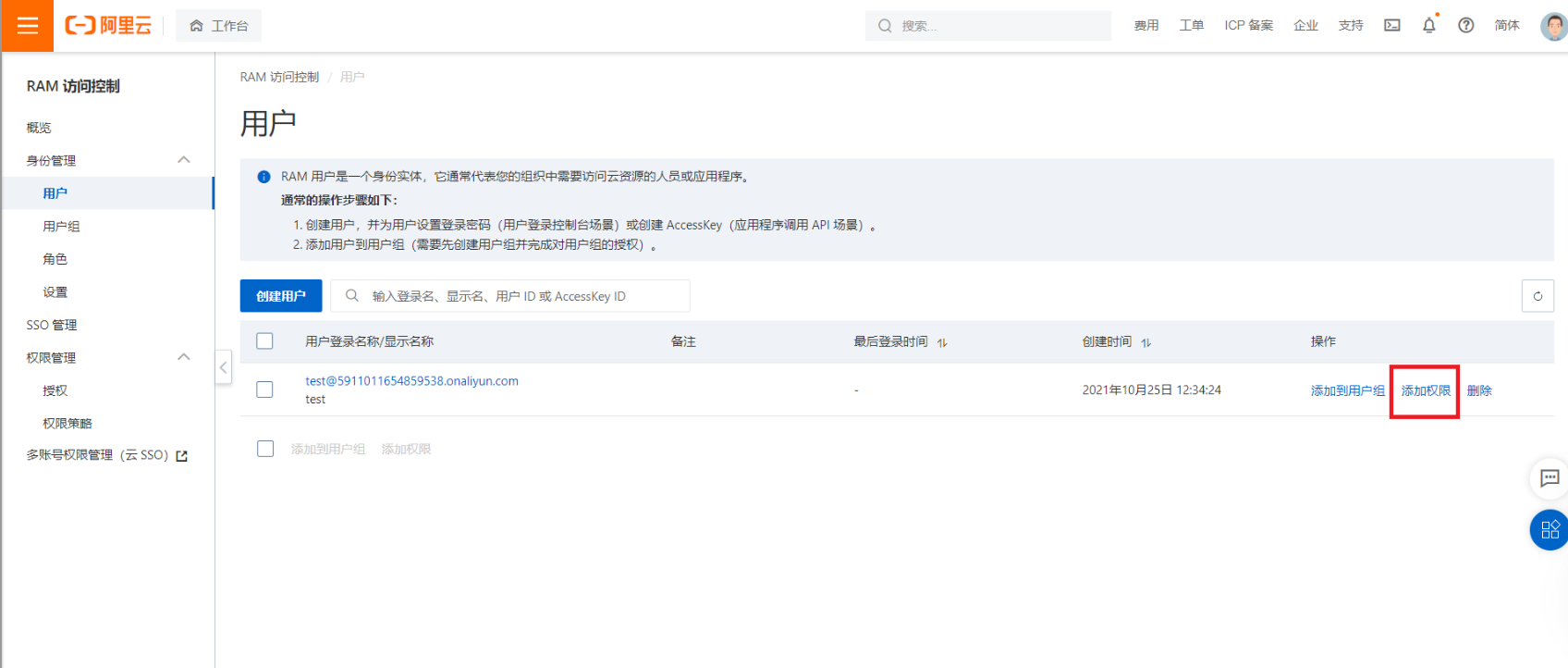Screen dimensions: 1568x668
Task: Collapse the 权限管理 section
Action: click(184, 357)
